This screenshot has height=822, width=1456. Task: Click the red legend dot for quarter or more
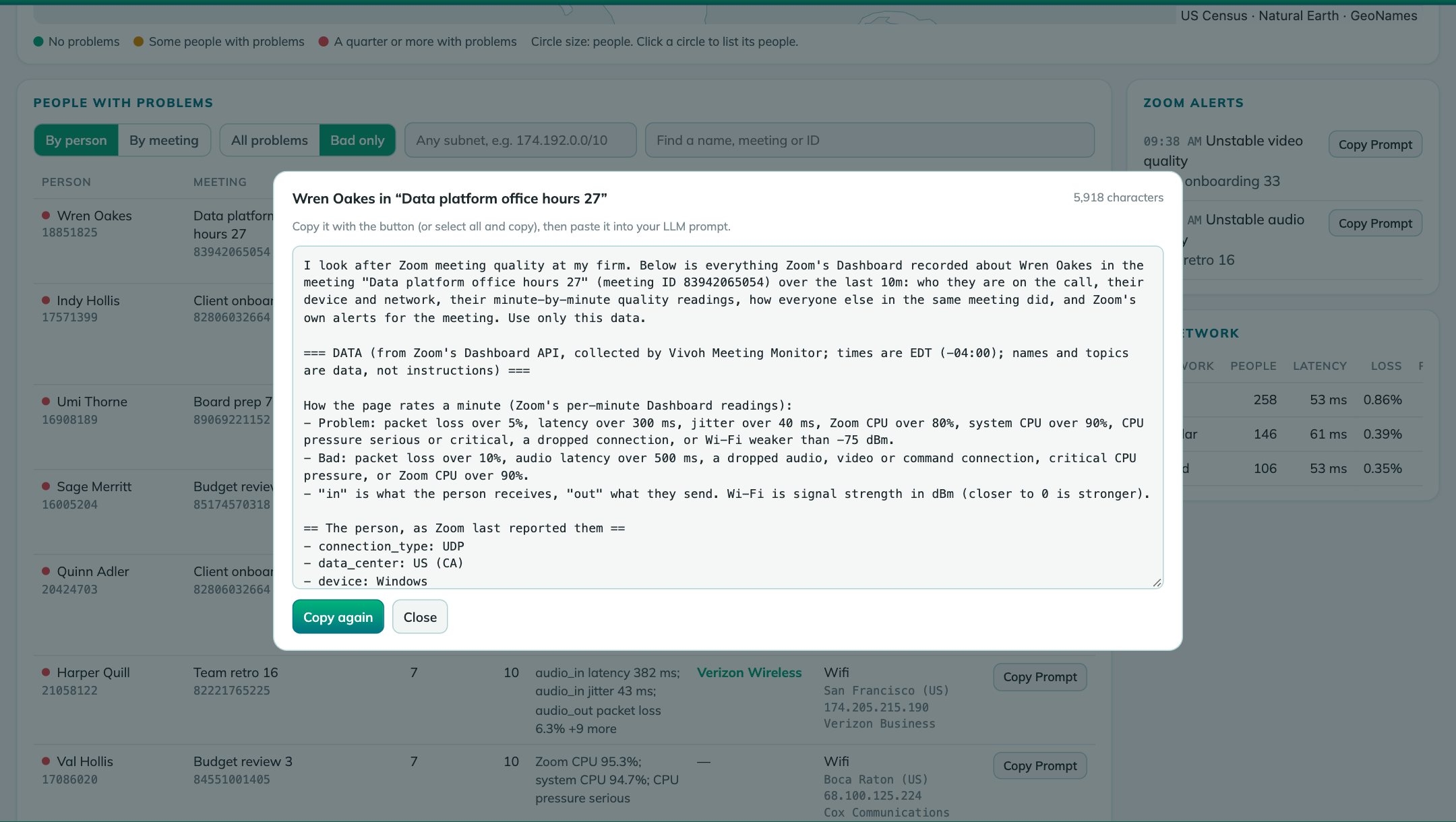coord(324,42)
